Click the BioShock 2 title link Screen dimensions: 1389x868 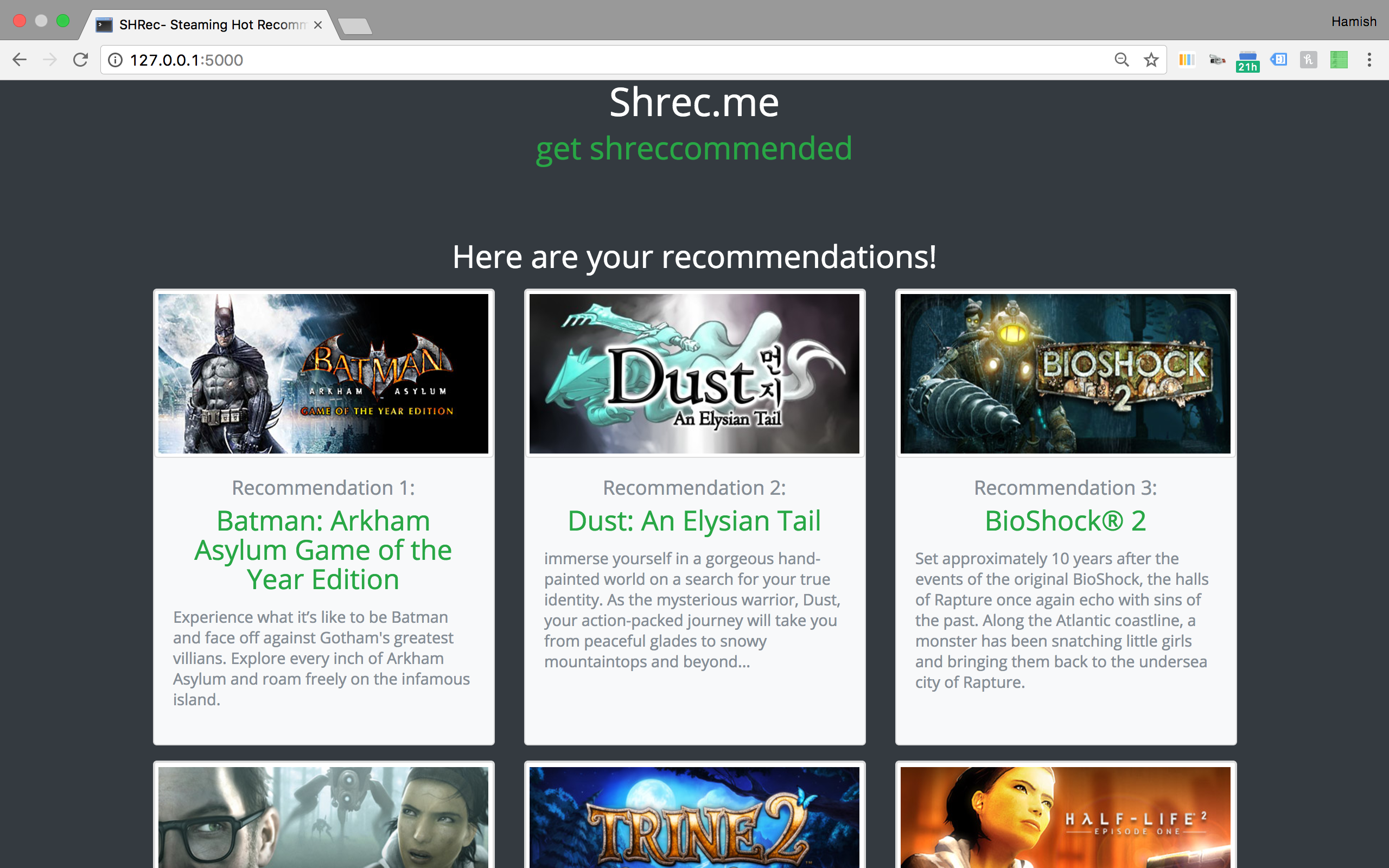coord(1065,521)
